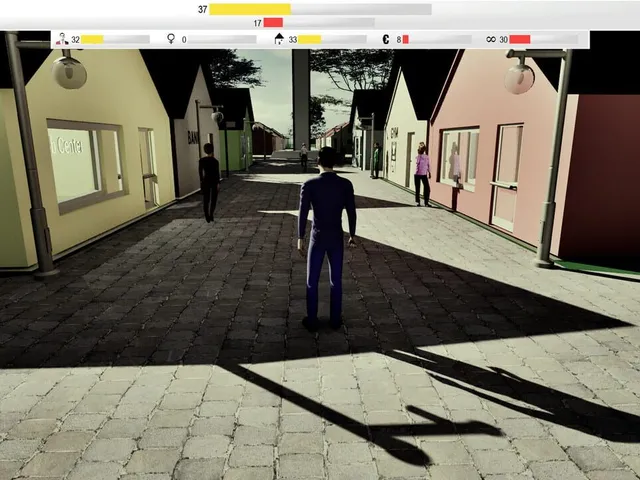Click the GYM sign on the cream building
This screenshot has height=480, width=640.
pyautogui.click(x=394, y=133)
